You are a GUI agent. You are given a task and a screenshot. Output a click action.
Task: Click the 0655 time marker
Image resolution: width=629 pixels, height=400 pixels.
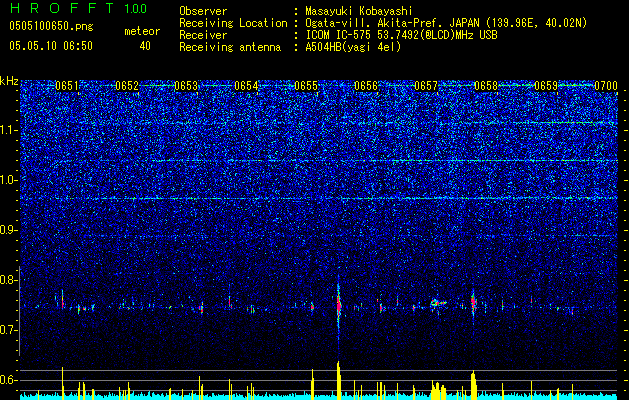[306, 86]
